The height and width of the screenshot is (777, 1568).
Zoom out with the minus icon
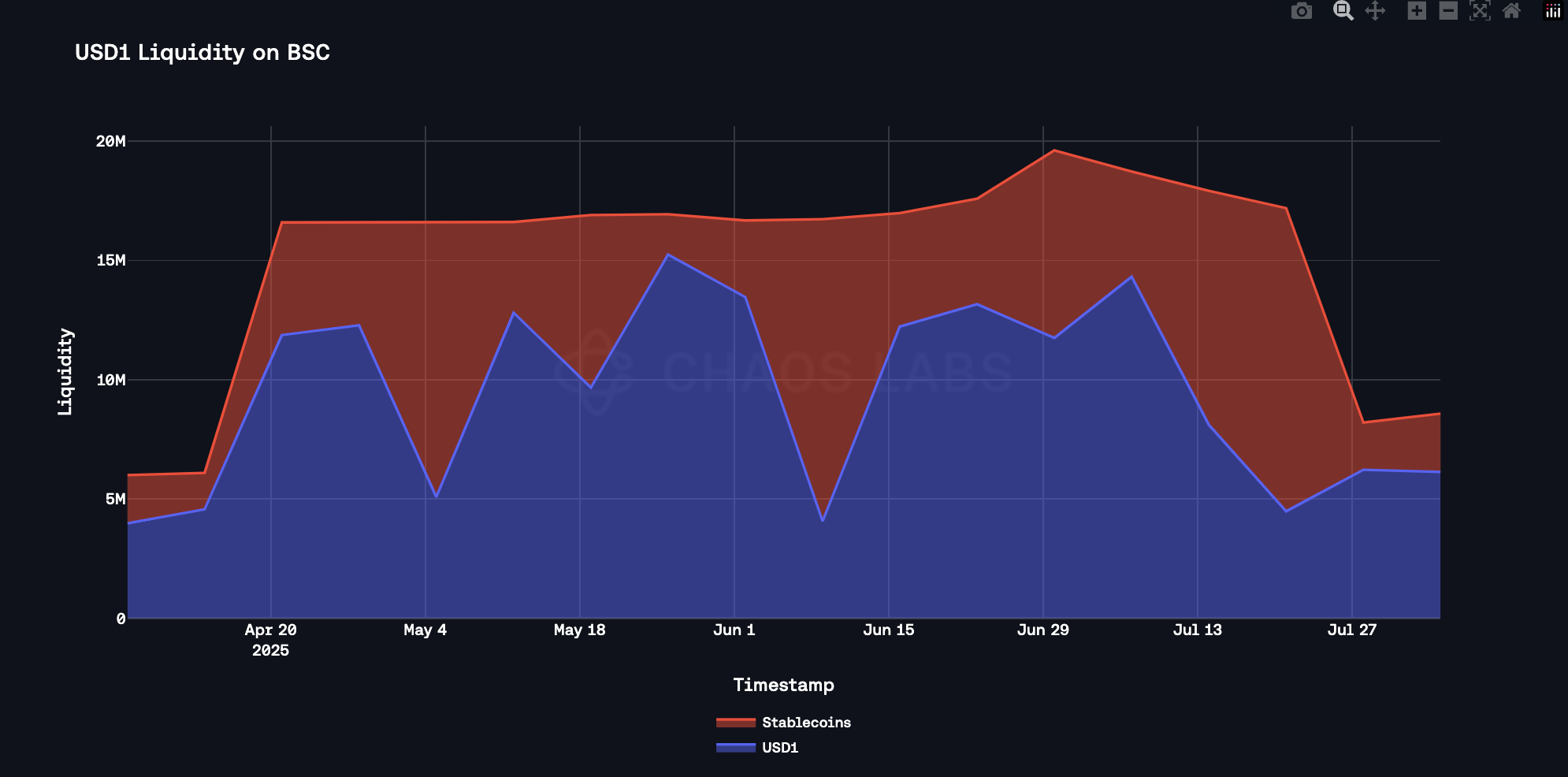[x=1448, y=11]
